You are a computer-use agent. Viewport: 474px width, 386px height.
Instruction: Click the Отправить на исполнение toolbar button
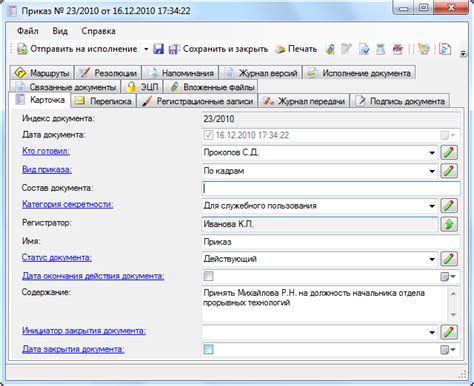(x=77, y=49)
